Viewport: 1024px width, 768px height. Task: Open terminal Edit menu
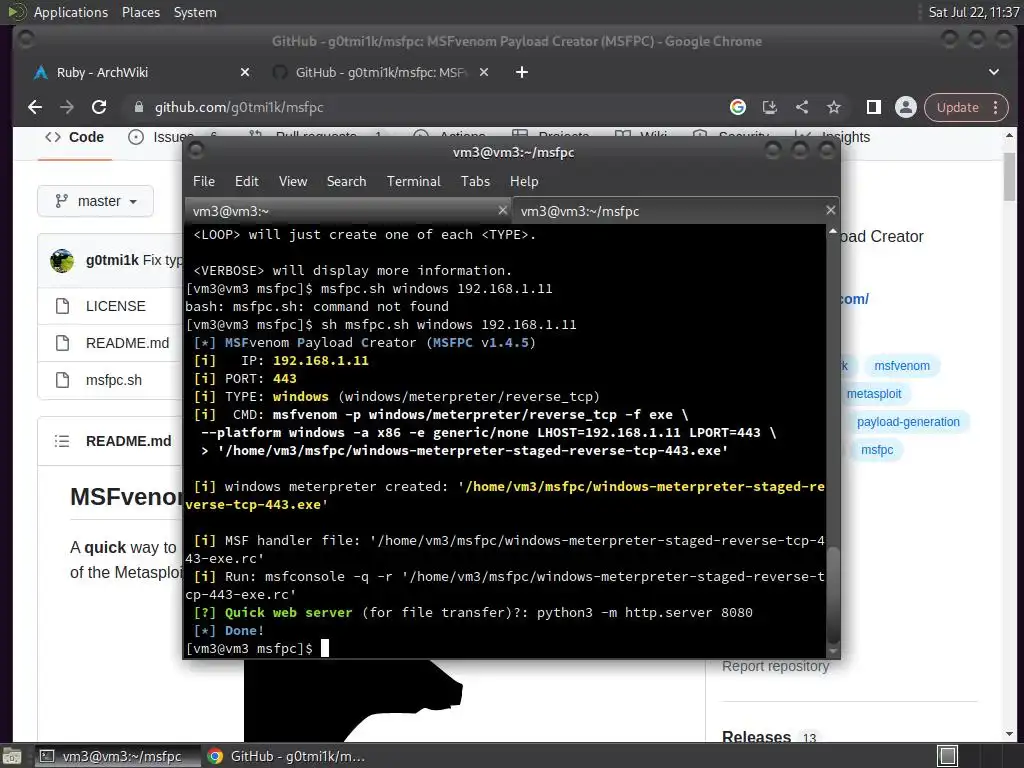247,182
